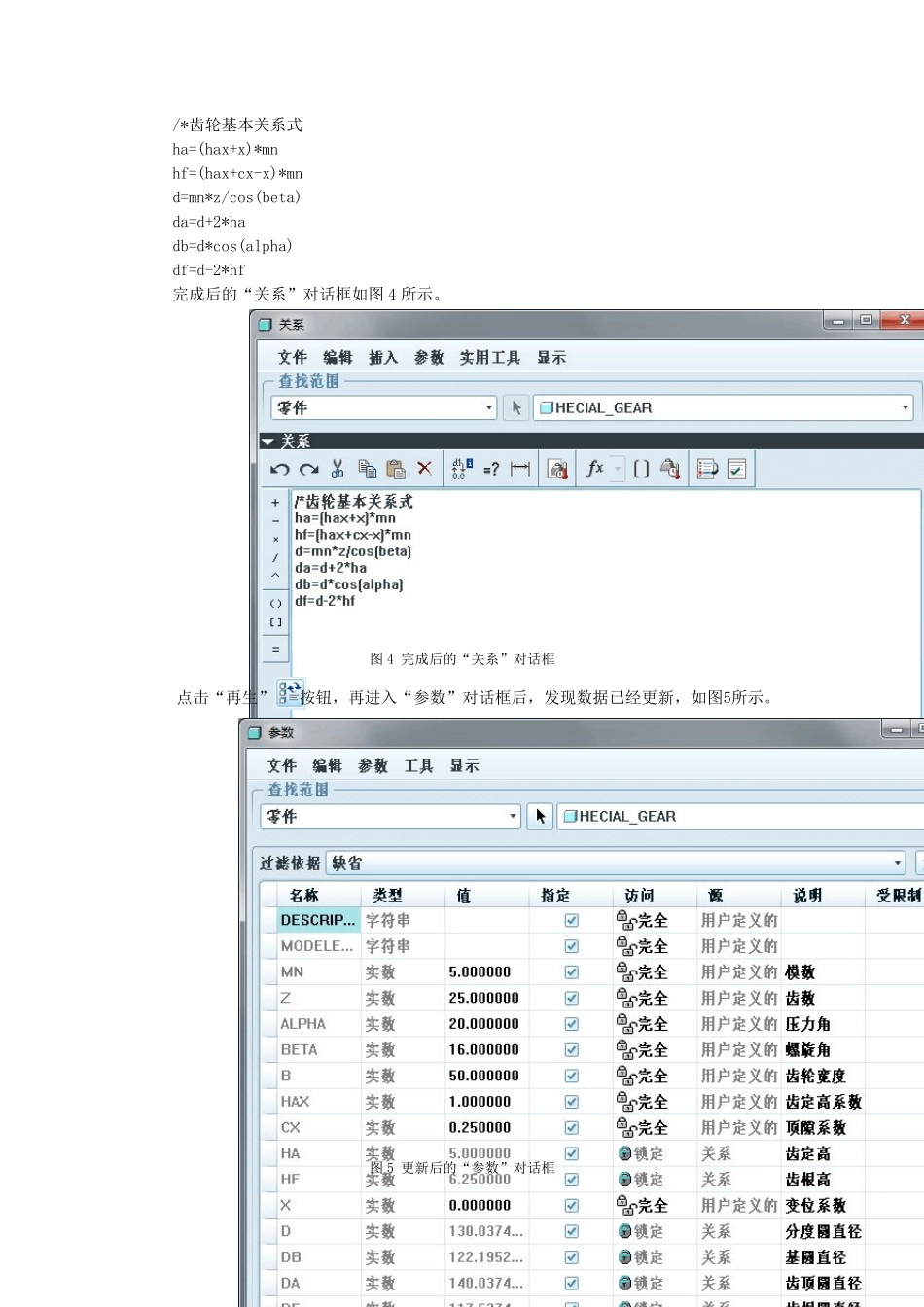The image size is (924, 1307).
Task: Click Z value cell 25.000000
Action: (486, 998)
